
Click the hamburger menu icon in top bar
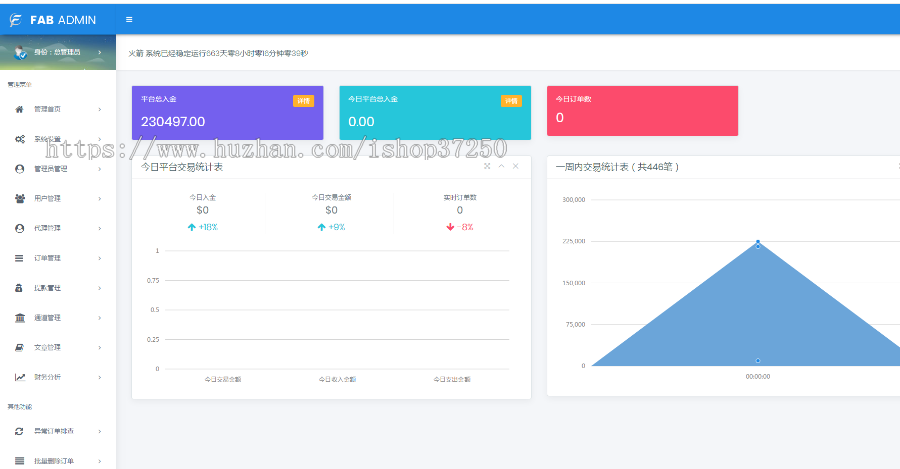pos(129,19)
